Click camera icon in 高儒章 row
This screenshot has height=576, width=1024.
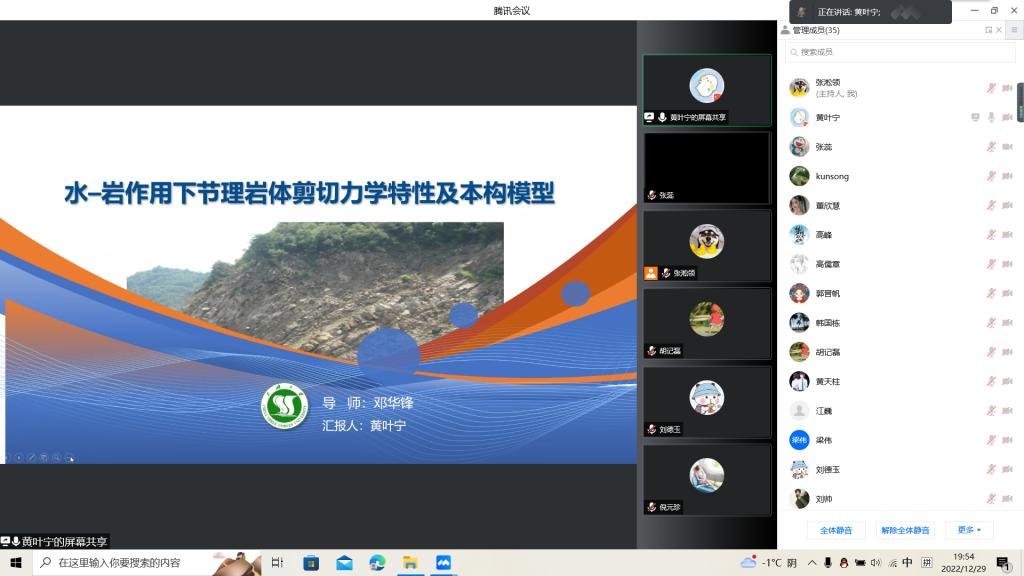[x=1007, y=264]
